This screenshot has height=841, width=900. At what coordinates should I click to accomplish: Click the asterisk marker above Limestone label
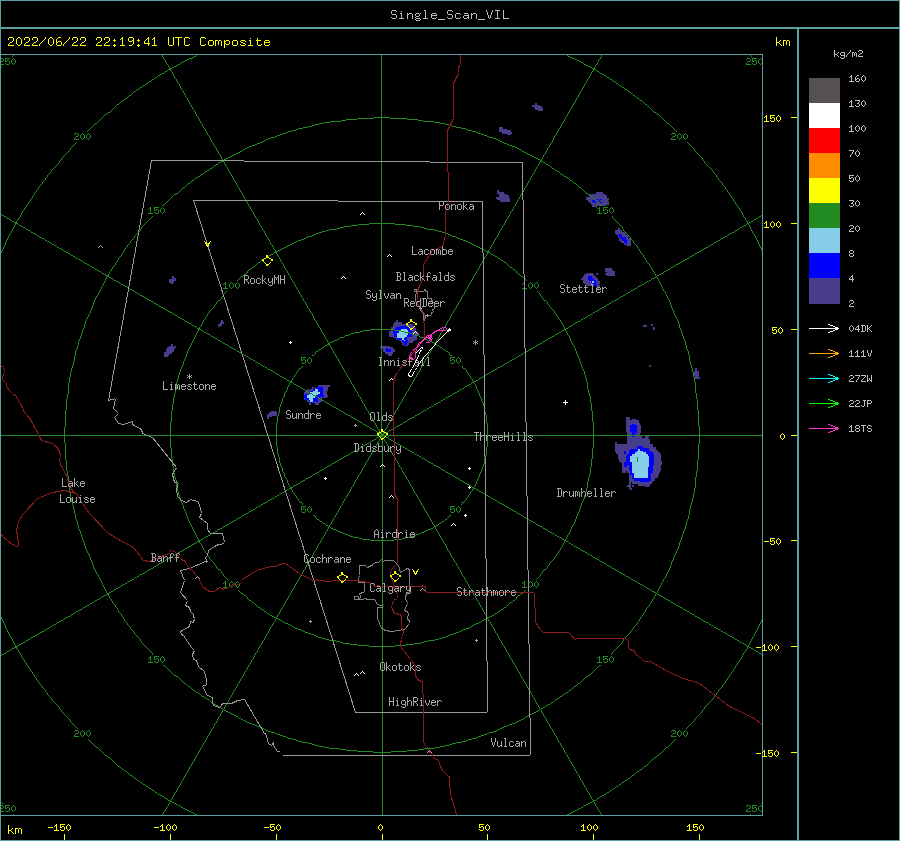click(189, 377)
